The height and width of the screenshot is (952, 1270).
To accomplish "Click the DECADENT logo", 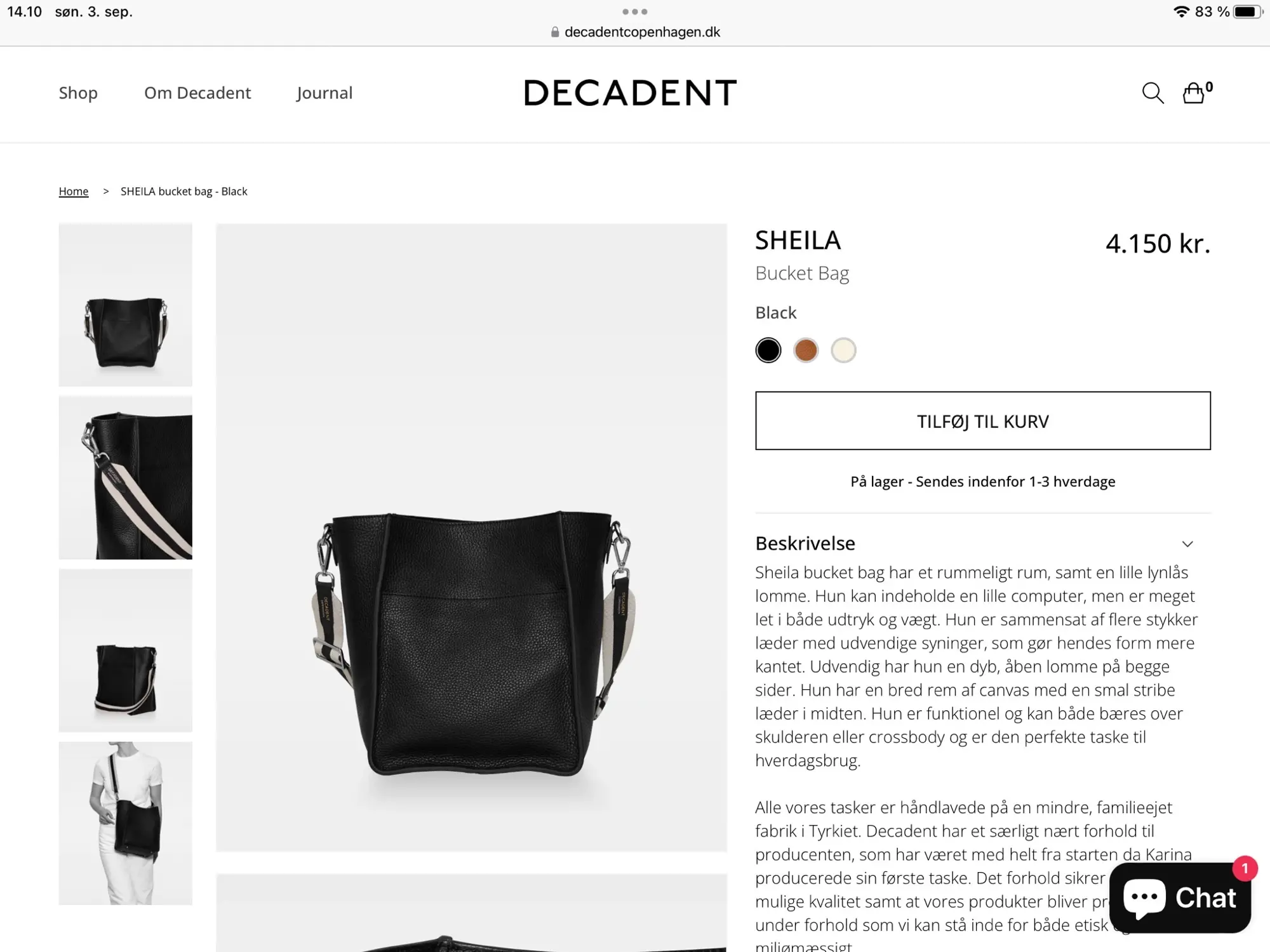I will click(x=630, y=93).
